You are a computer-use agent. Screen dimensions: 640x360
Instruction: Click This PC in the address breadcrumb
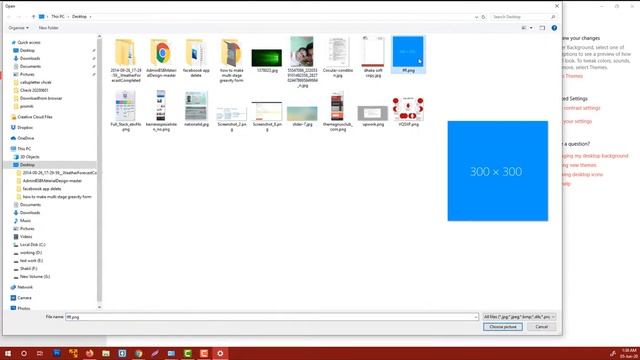[58, 17]
